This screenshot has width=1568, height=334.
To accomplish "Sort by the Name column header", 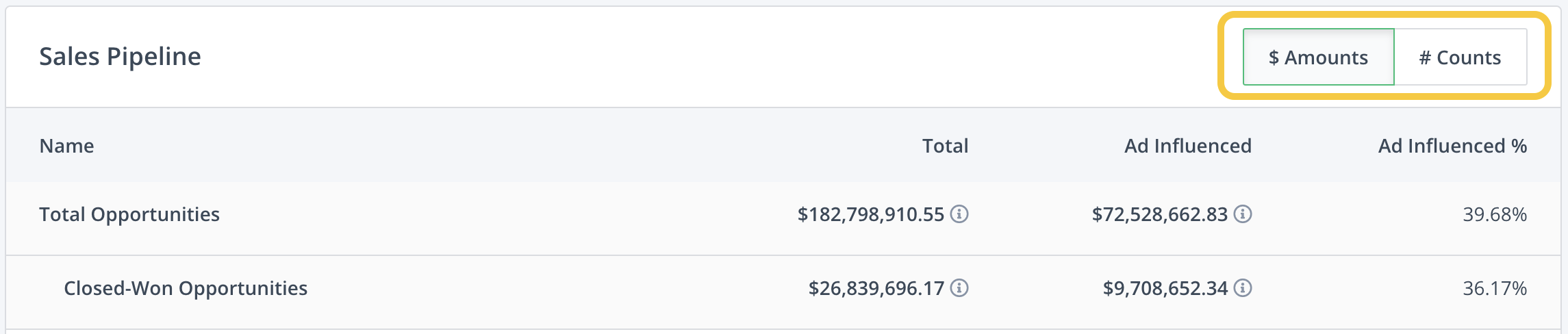I will coord(66,146).
